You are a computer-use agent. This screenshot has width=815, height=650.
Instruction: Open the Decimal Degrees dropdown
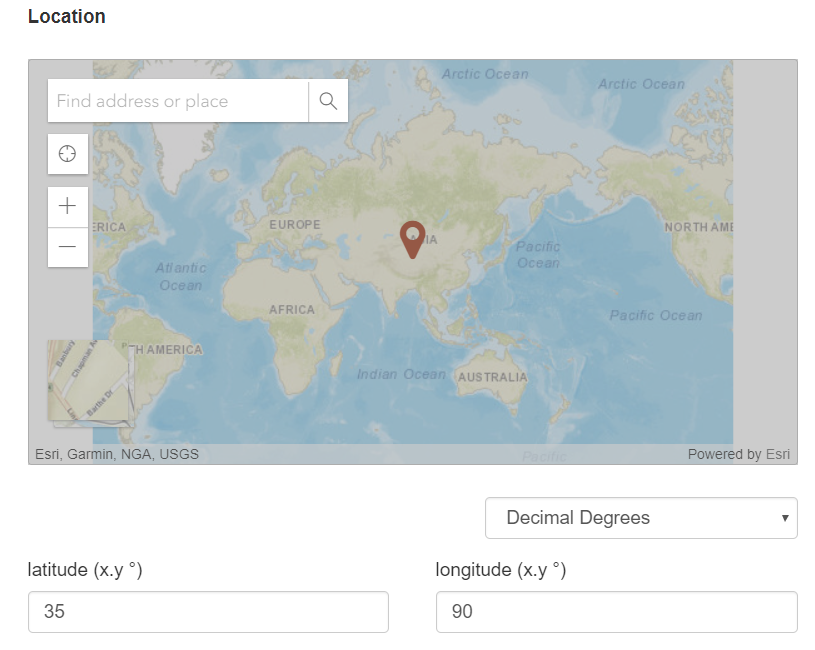click(641, 518)
